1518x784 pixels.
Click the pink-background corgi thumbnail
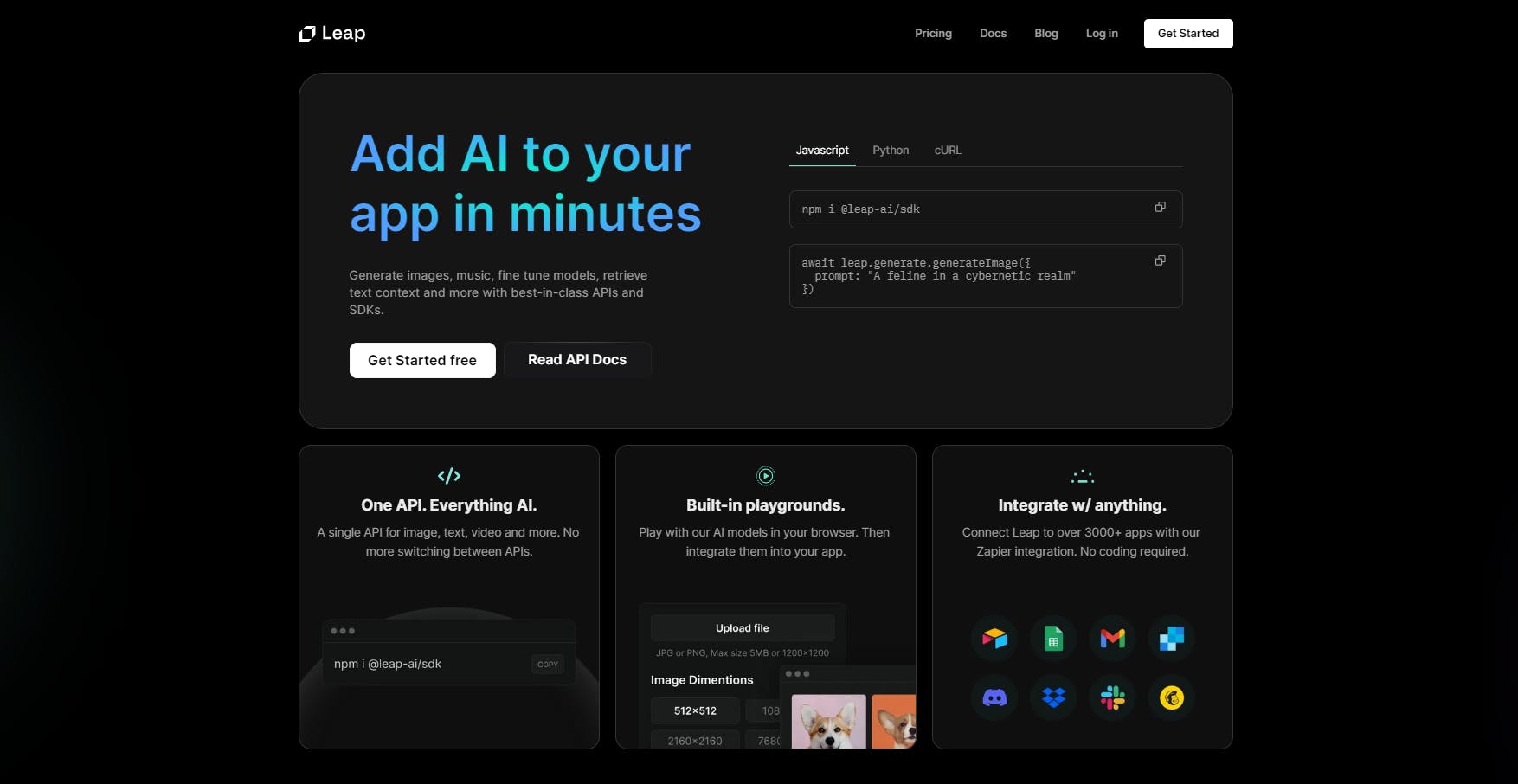tap(828, 722)
